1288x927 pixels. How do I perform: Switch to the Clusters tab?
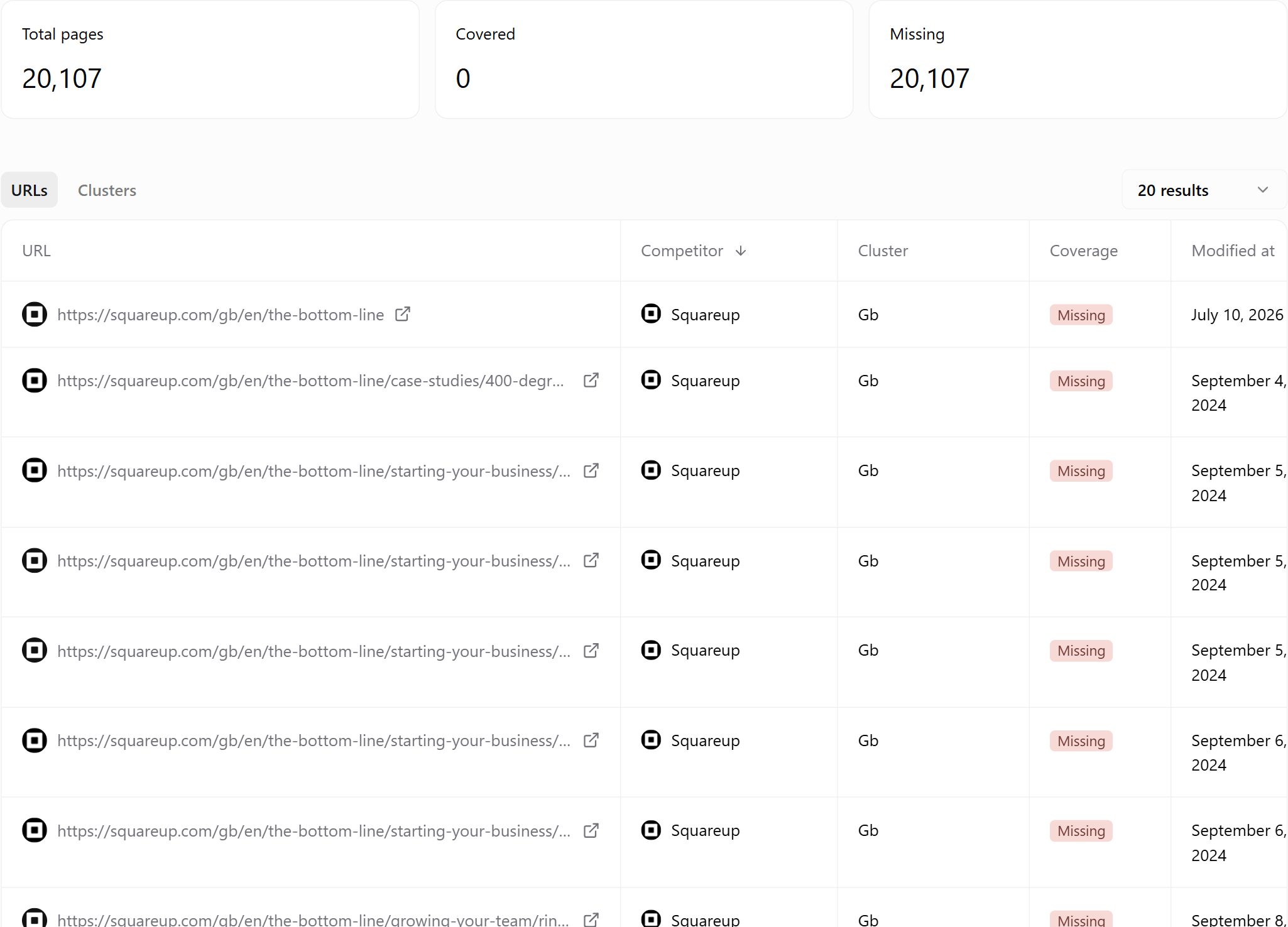coord(107,190)
